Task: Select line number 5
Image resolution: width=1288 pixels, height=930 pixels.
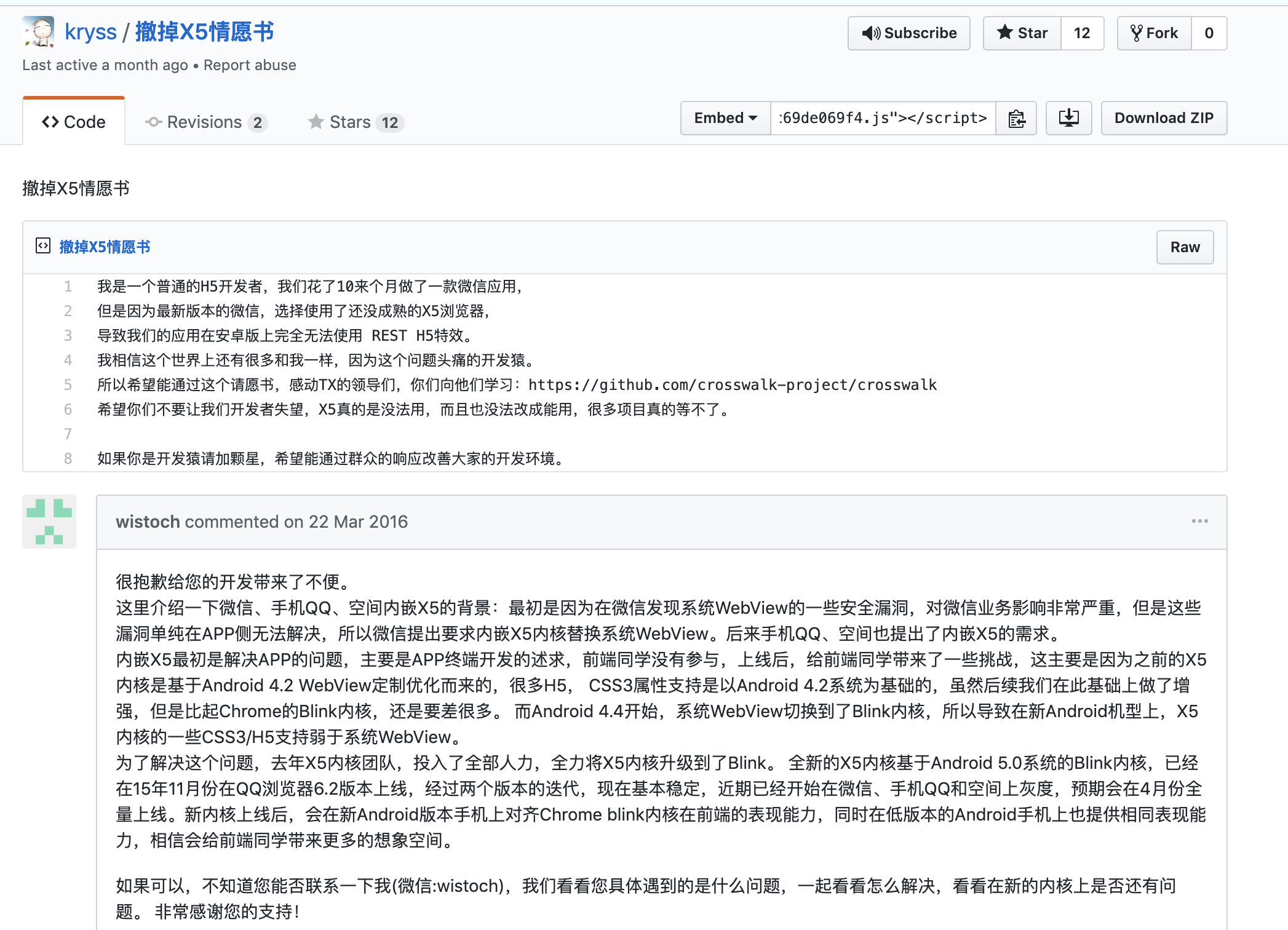Action: coord(68,385)
